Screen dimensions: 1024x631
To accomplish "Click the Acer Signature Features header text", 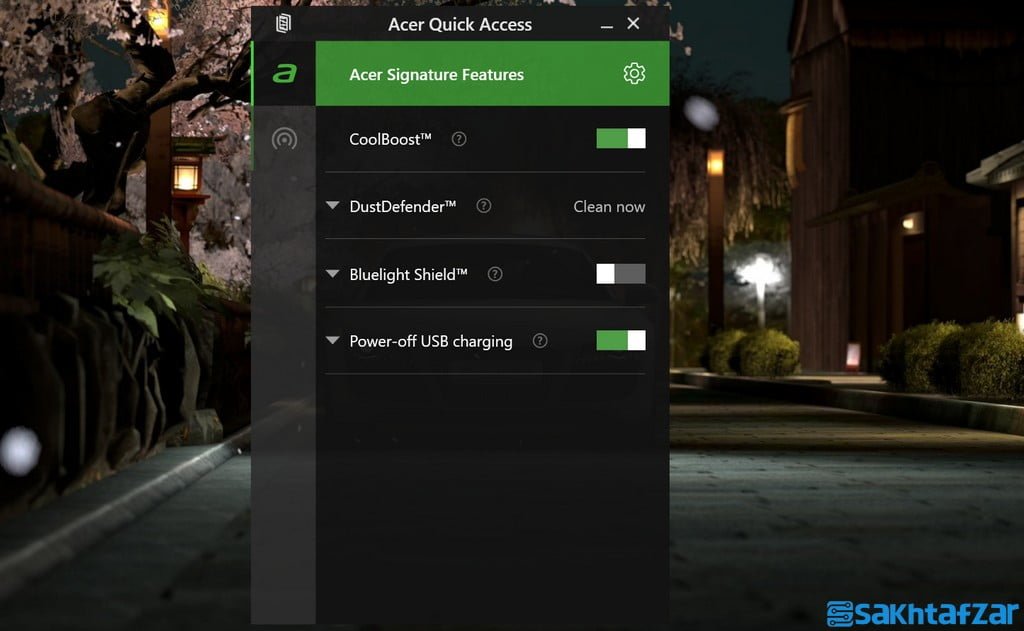I will 436,75.
